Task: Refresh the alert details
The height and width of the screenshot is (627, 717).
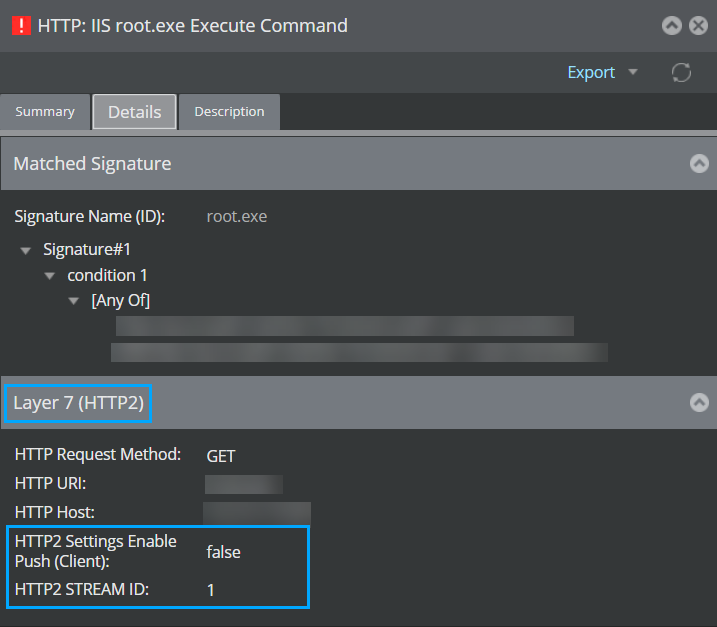Action: (681, 72)
